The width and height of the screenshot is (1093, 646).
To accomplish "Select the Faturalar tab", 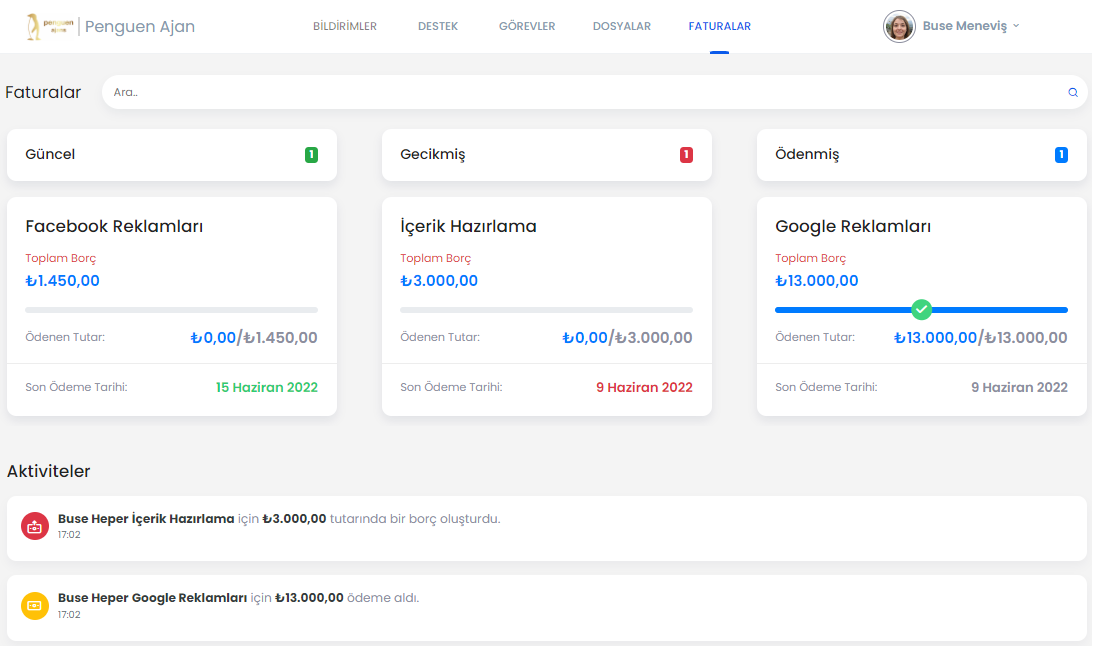I will [x=719, y=26].
